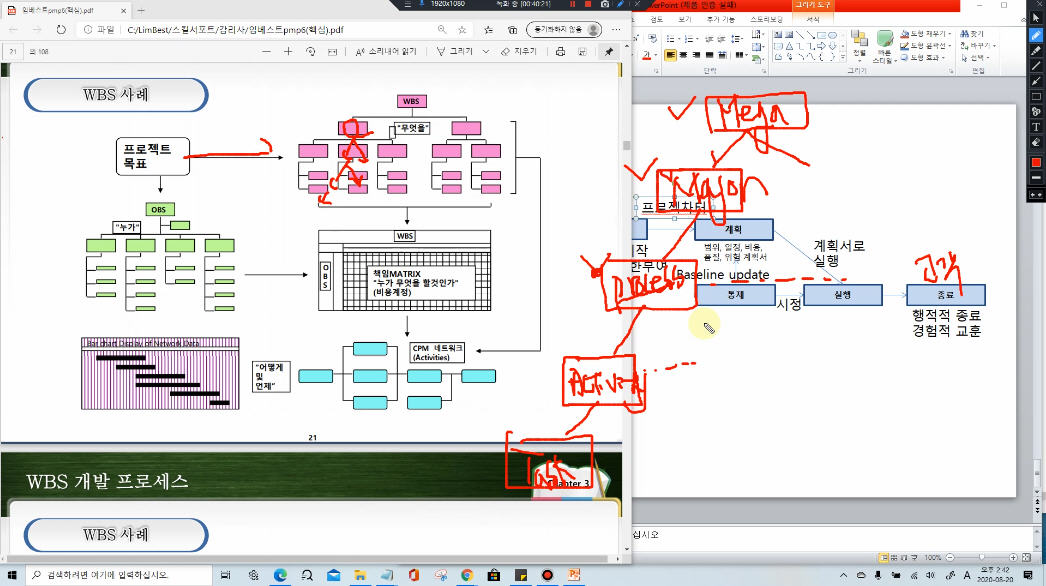1046x586 pixels.
Task: Open Edge settings and more menu
Action: [x=616, y=29]
